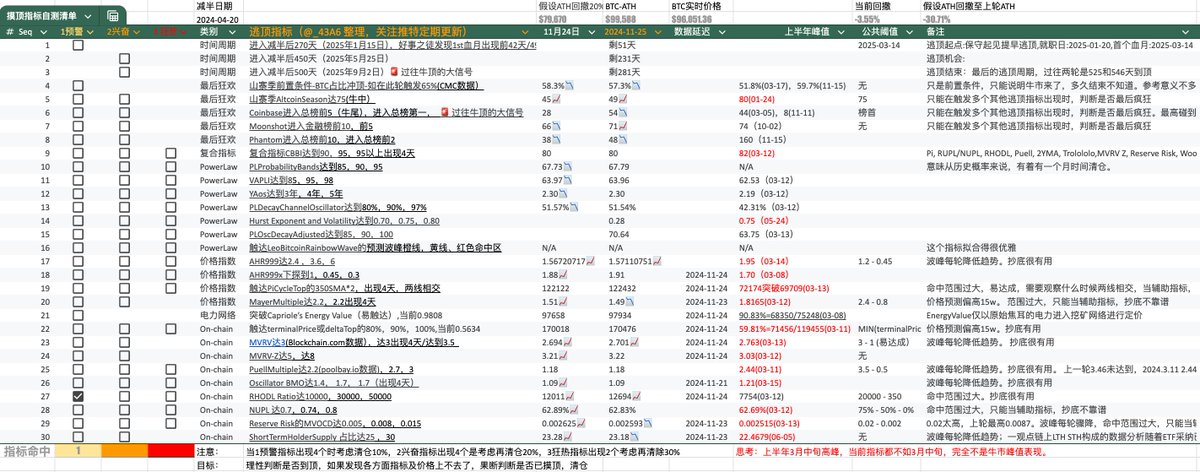
Task: Tick the 2兴奋 checkbox in row 2
Action: pyautogui.click(x=124, y=59)
